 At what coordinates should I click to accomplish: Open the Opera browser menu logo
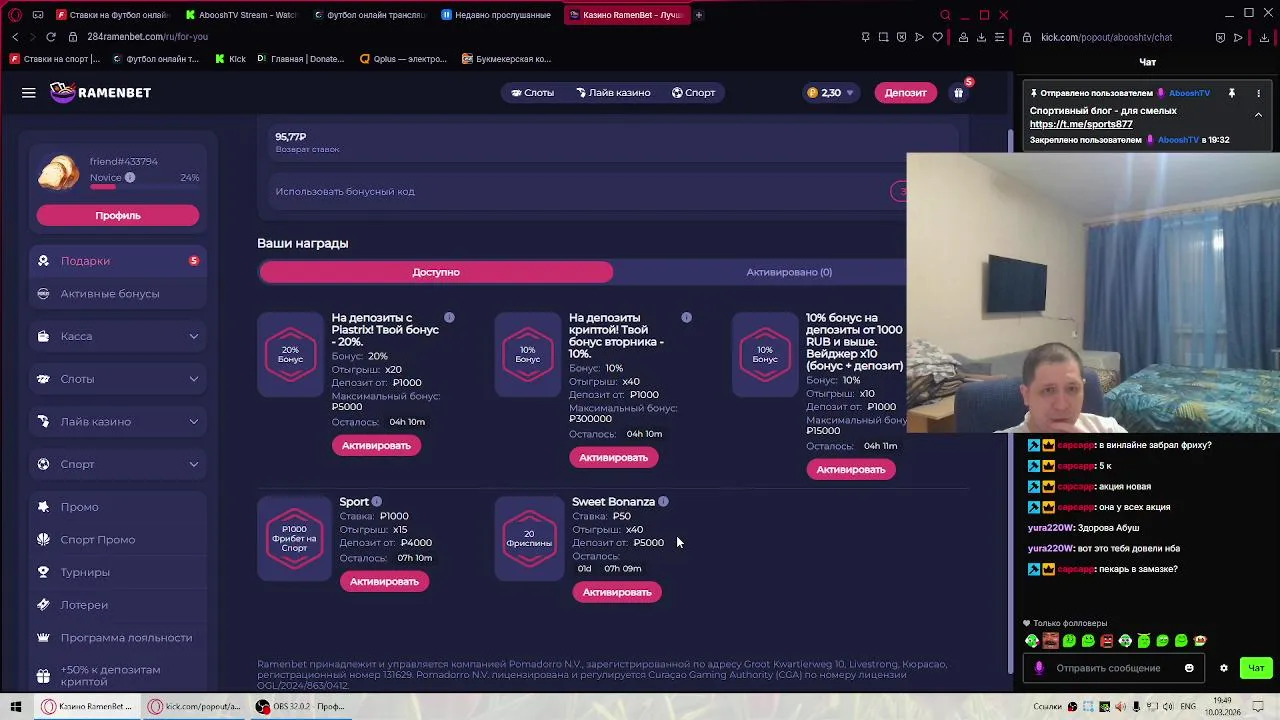[15, 15]
